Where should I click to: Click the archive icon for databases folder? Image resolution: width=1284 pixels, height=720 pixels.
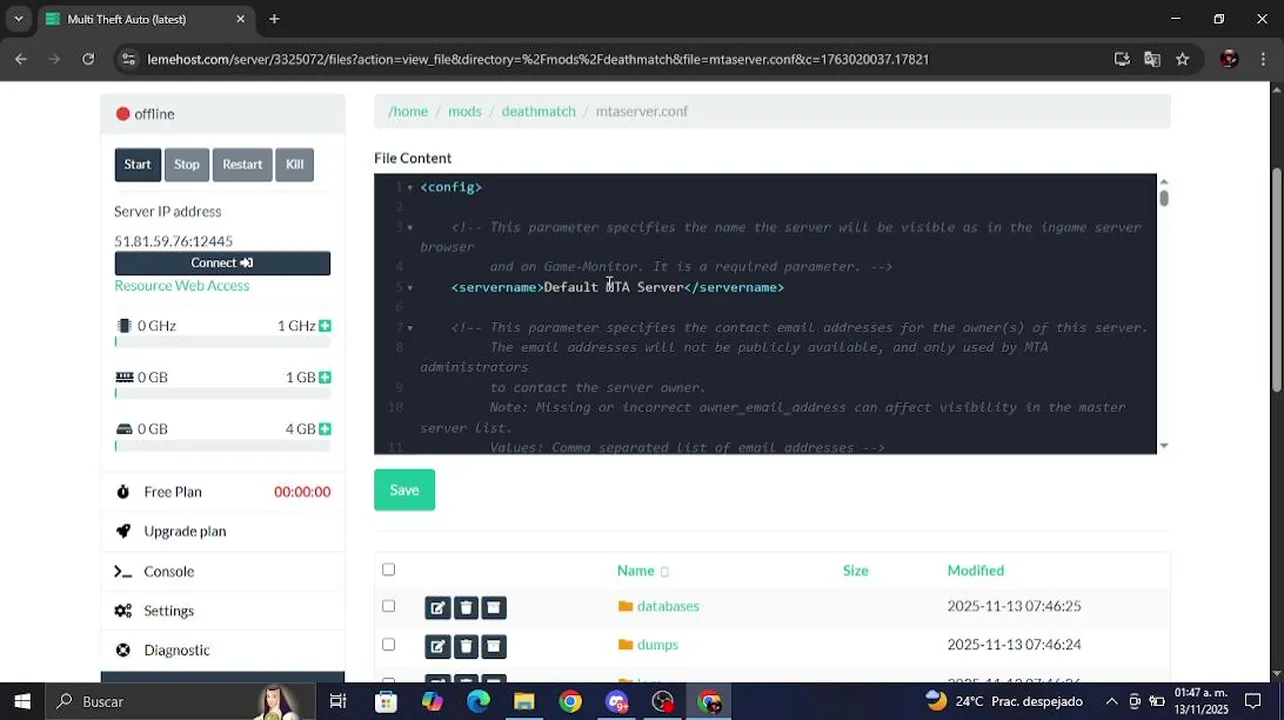(x=494, y=607)
